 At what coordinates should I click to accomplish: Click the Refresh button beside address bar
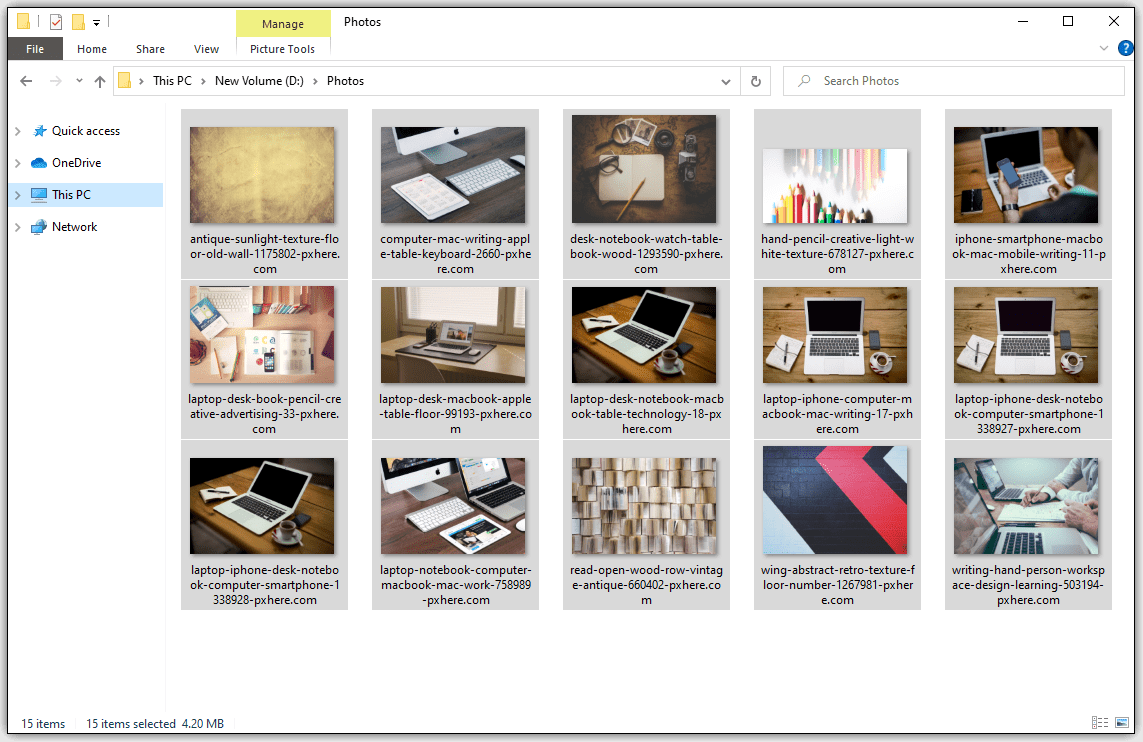pos(756,81)
